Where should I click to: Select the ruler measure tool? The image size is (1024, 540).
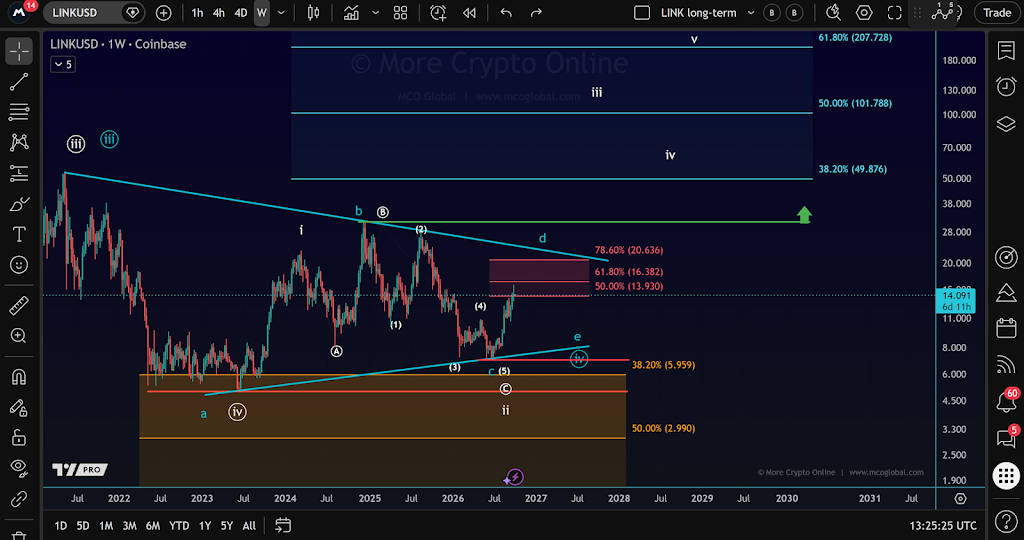(x=19, y=305)
